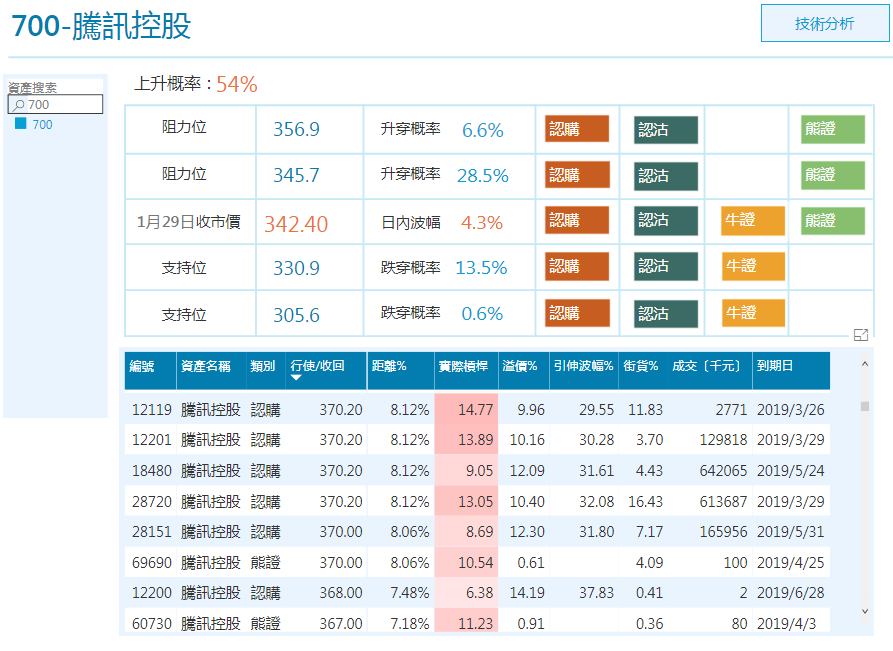
Task: Click resistance level 356.9 value
Action: pyautogui.click(x=296, y=129)
